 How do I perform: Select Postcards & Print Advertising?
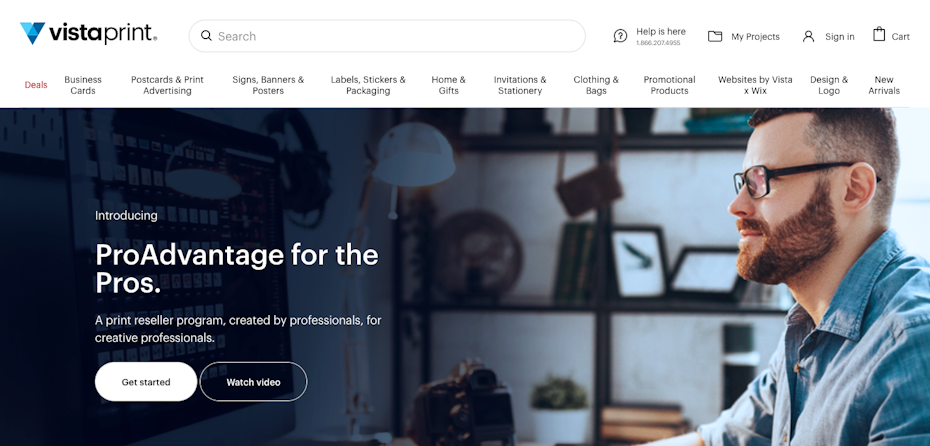[167, 85]
